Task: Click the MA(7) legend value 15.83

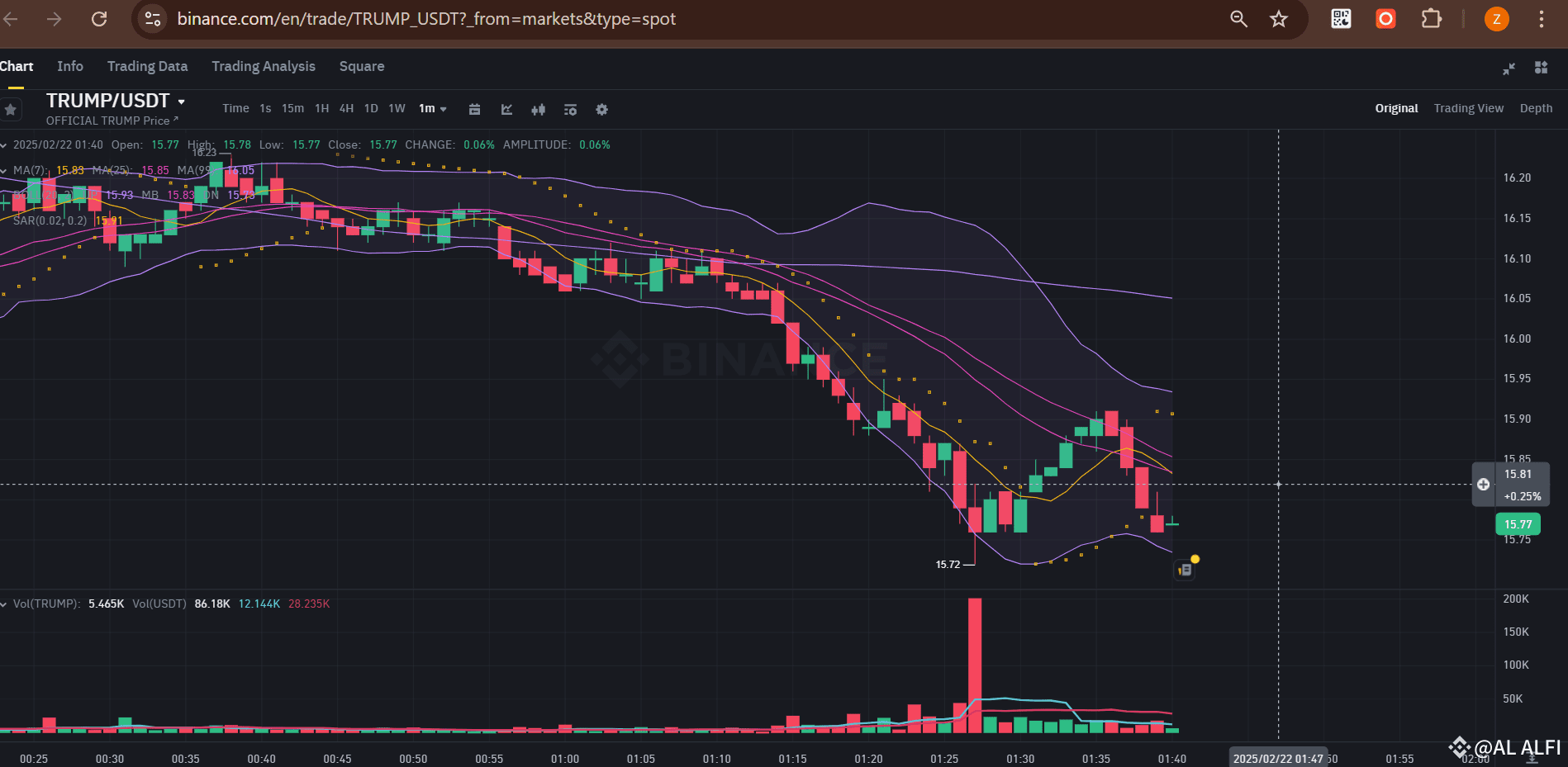Action: [x=70, y=170]
